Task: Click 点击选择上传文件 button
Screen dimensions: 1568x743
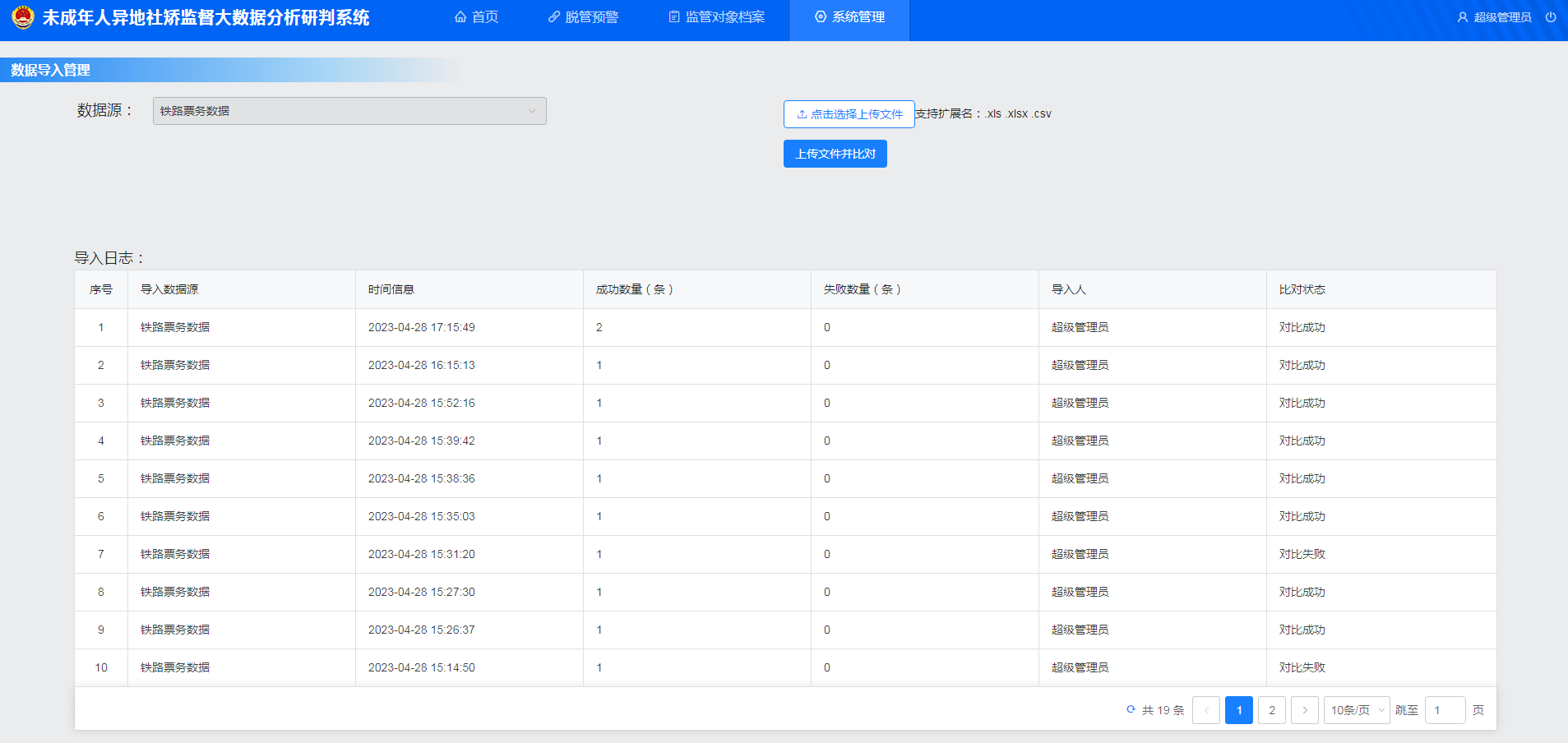Action: pos(849,114)
